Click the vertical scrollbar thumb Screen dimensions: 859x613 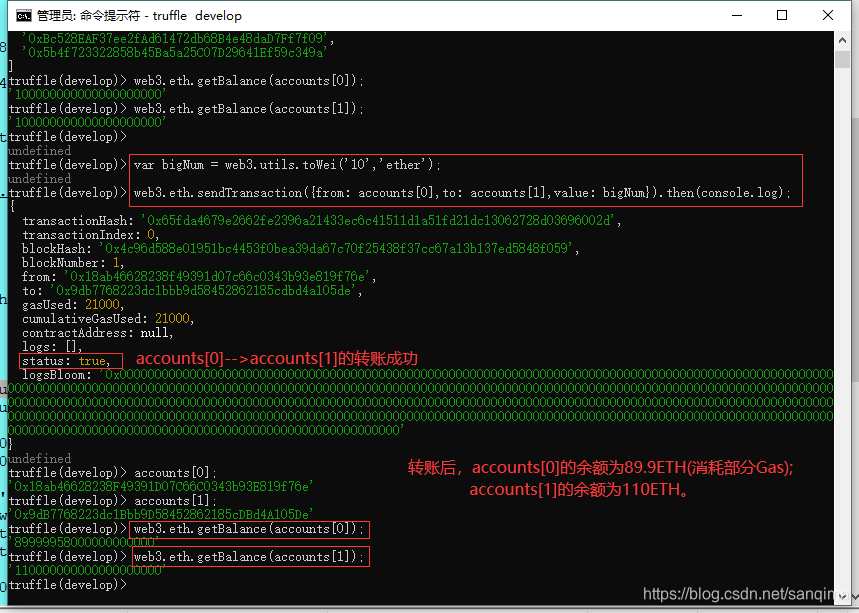(x=843, y=59)
